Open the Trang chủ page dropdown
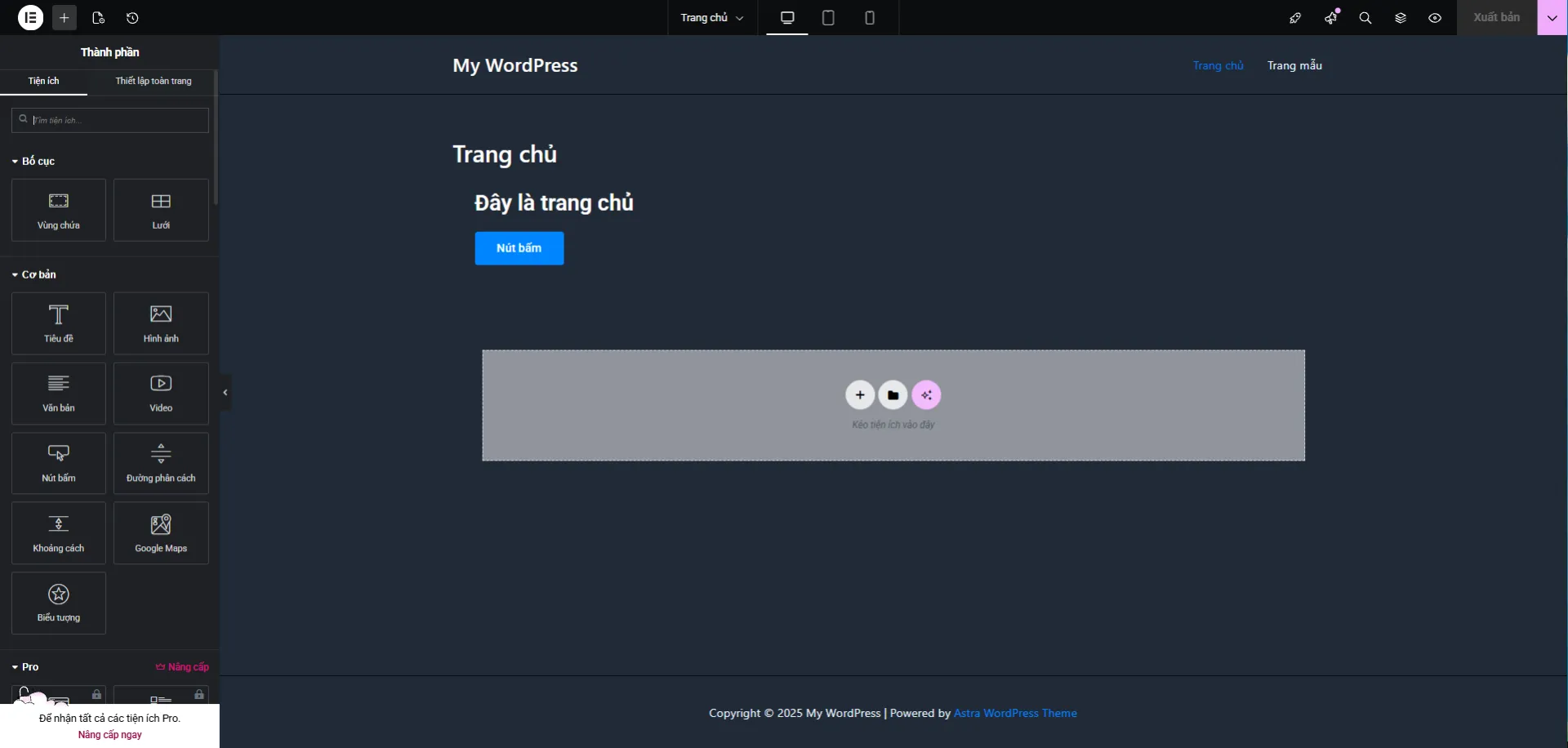The image size is (1568, 748). pyautogui.click(x=712, y=18)
